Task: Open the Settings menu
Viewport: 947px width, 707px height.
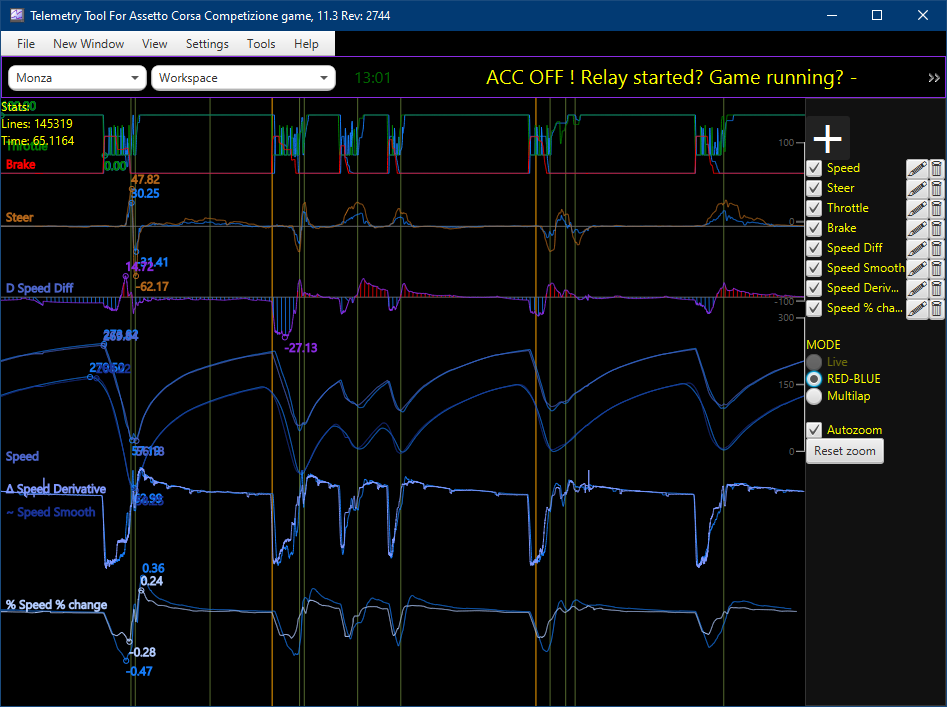Action: 207,43
